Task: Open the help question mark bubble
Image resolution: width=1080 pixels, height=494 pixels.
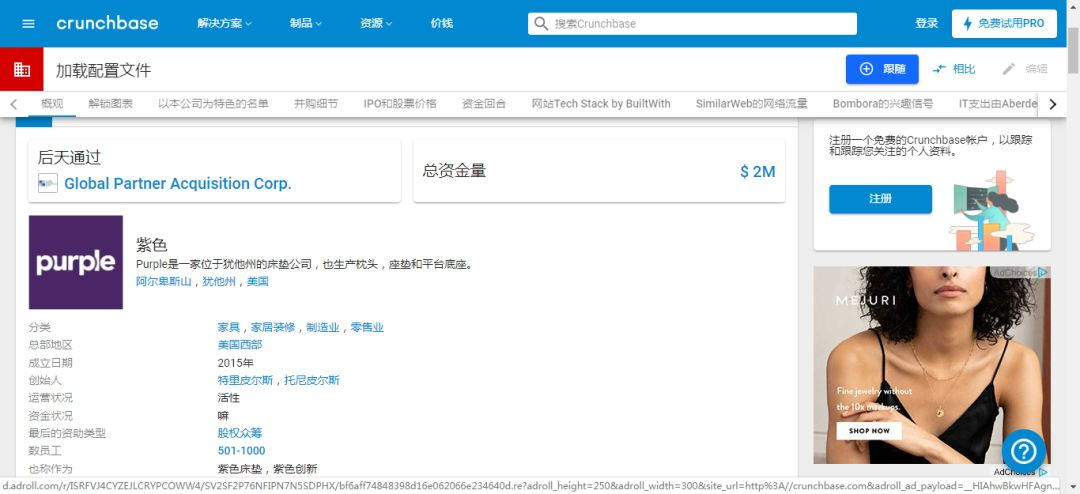Action: (1024, 451)
